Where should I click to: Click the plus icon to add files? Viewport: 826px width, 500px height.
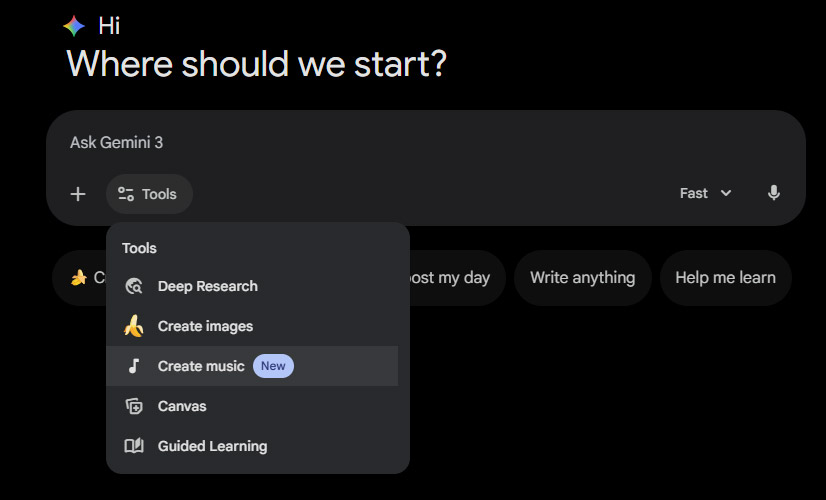78,194
